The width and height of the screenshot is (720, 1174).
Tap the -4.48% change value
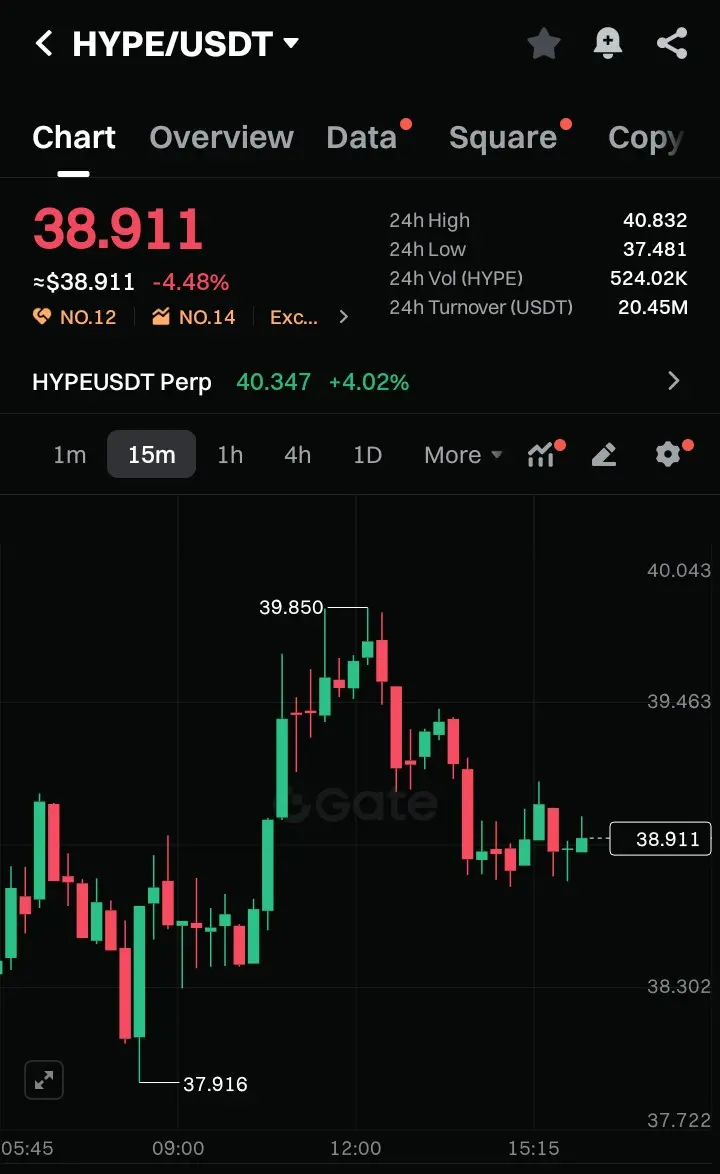point(191,282)
